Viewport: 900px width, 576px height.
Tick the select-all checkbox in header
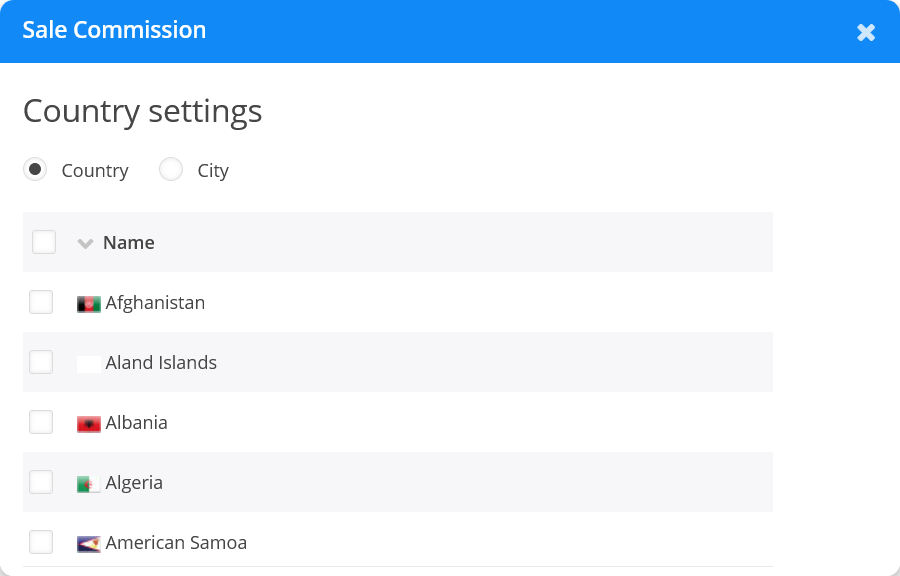(44, 242)
